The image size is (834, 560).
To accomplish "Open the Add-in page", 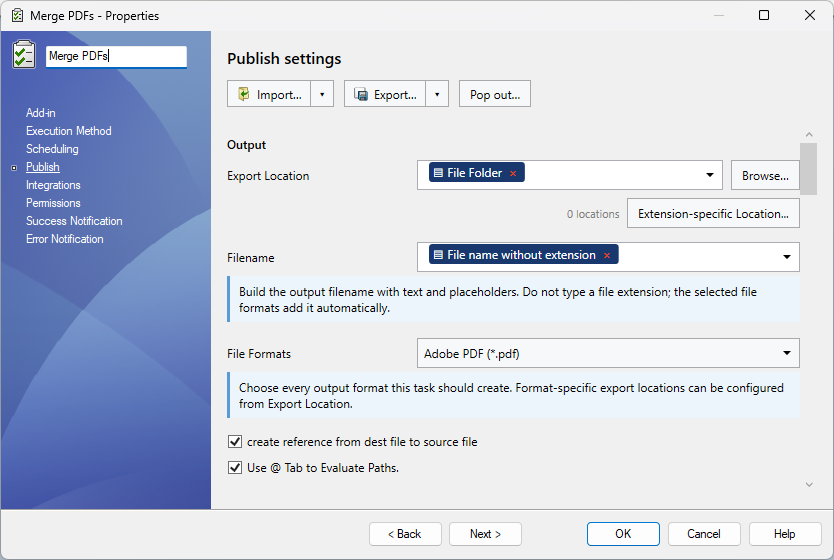I will pos(41,113).
